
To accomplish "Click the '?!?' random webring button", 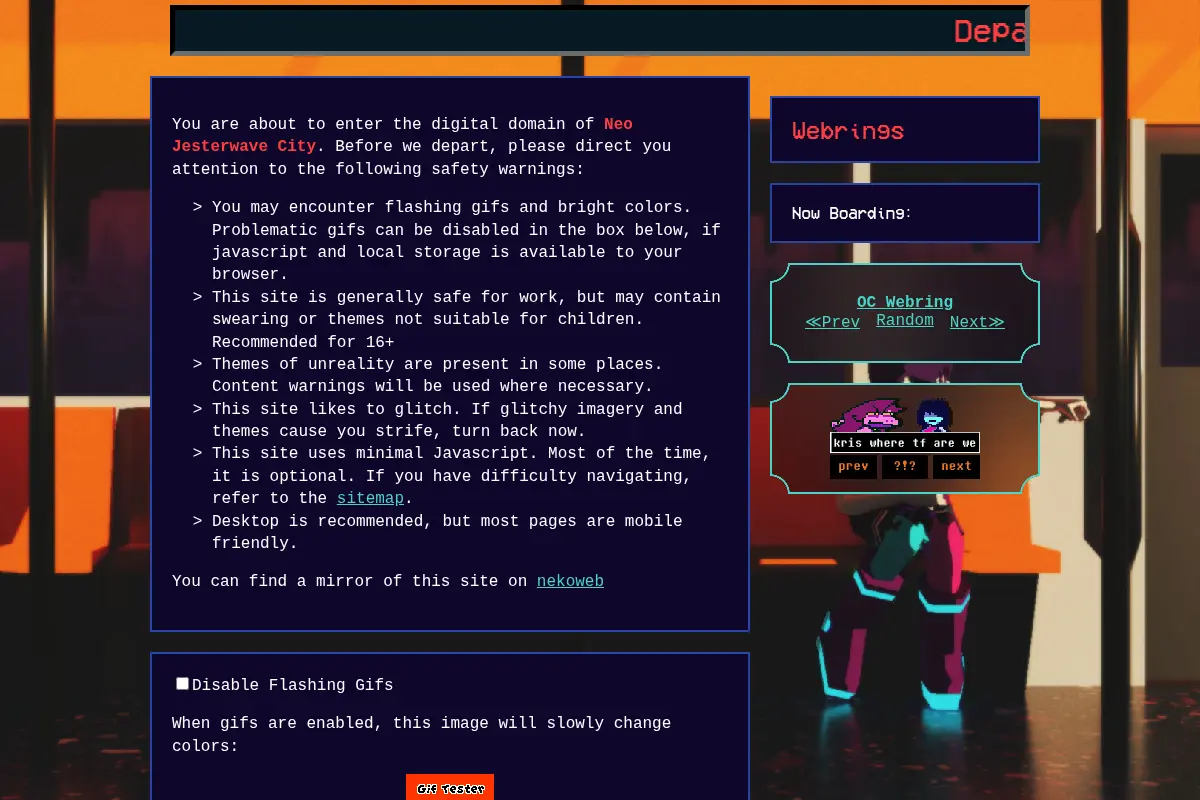I will point(905,466).
